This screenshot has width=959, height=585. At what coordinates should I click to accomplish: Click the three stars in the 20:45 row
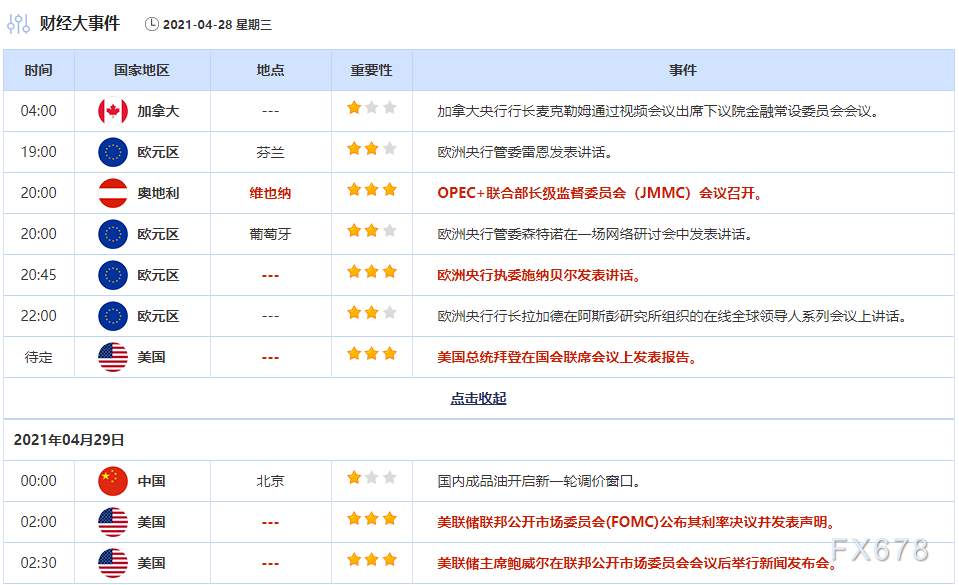click(x=372, y=272)
